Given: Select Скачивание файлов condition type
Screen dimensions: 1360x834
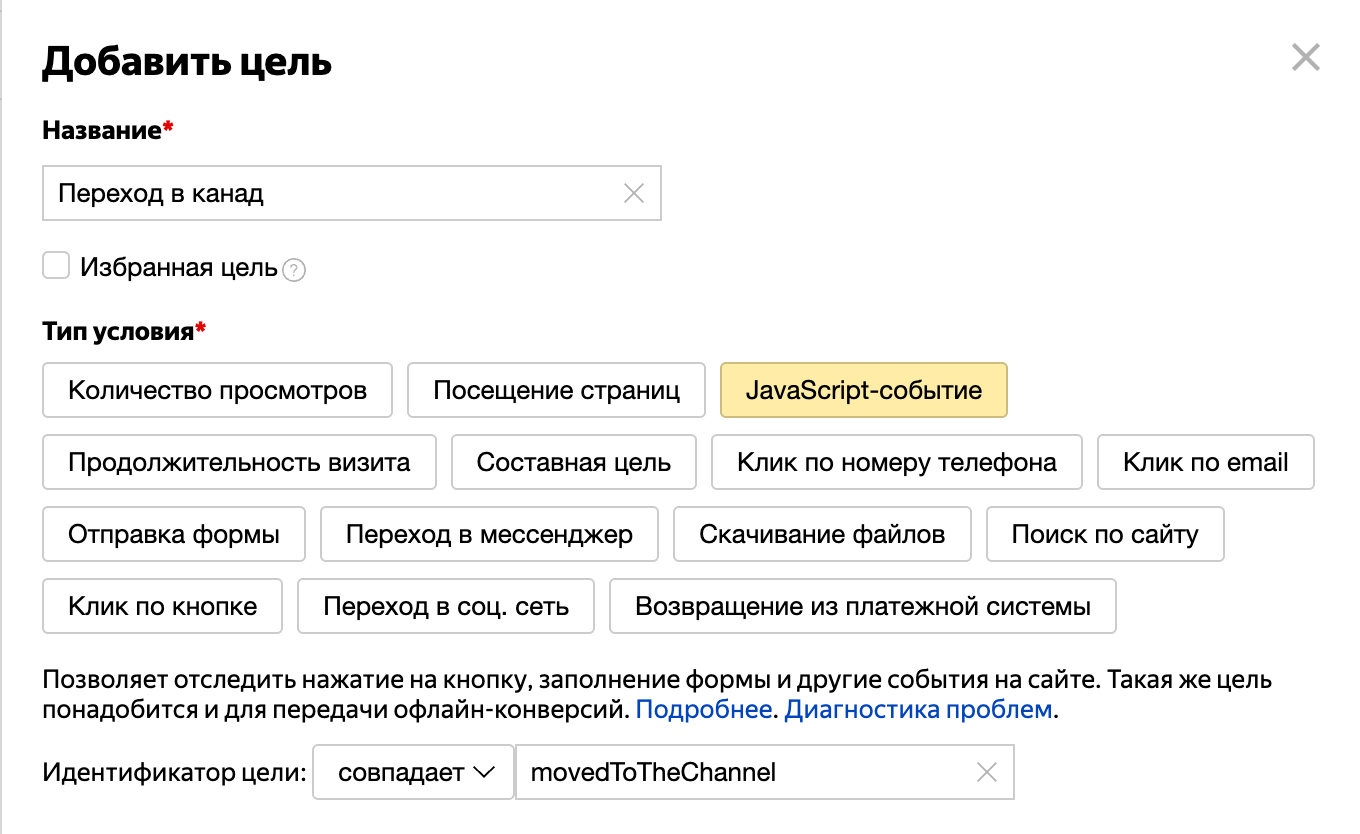Looking at the screenshot, I should point(822,534).
